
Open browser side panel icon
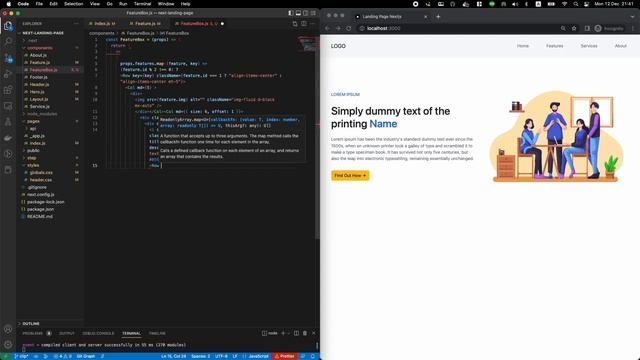[x=587, y=28]
